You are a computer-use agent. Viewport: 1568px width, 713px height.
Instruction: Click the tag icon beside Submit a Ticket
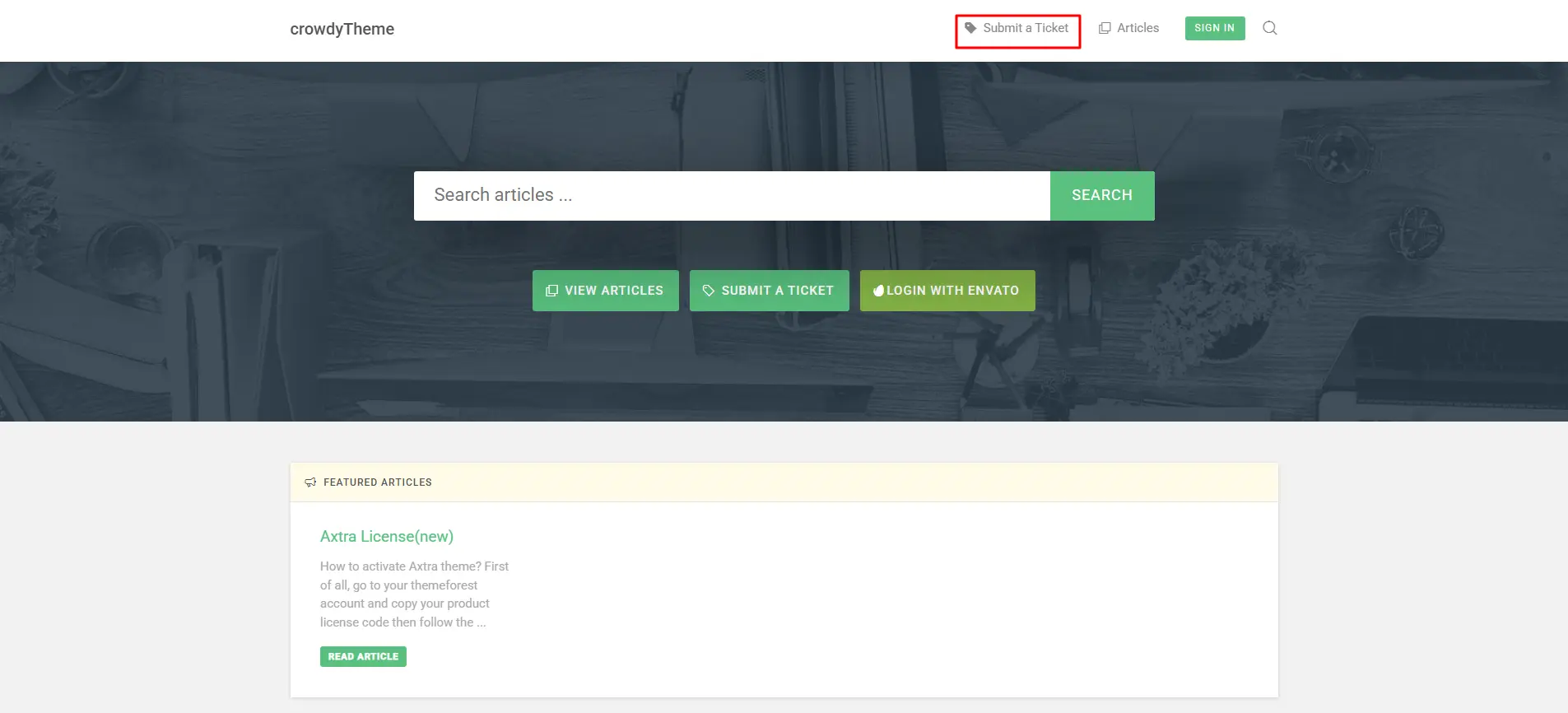970,28
